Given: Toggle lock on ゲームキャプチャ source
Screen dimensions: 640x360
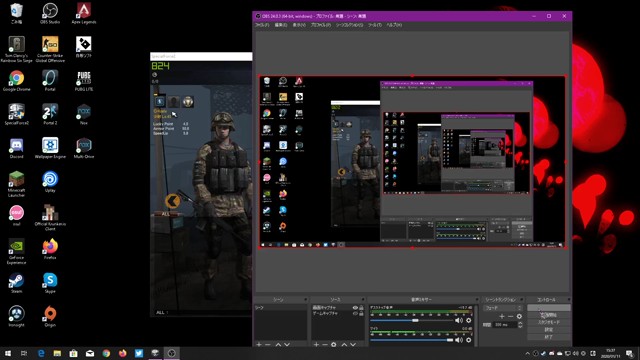Looking at the screenshot, I should pos(361,313).
